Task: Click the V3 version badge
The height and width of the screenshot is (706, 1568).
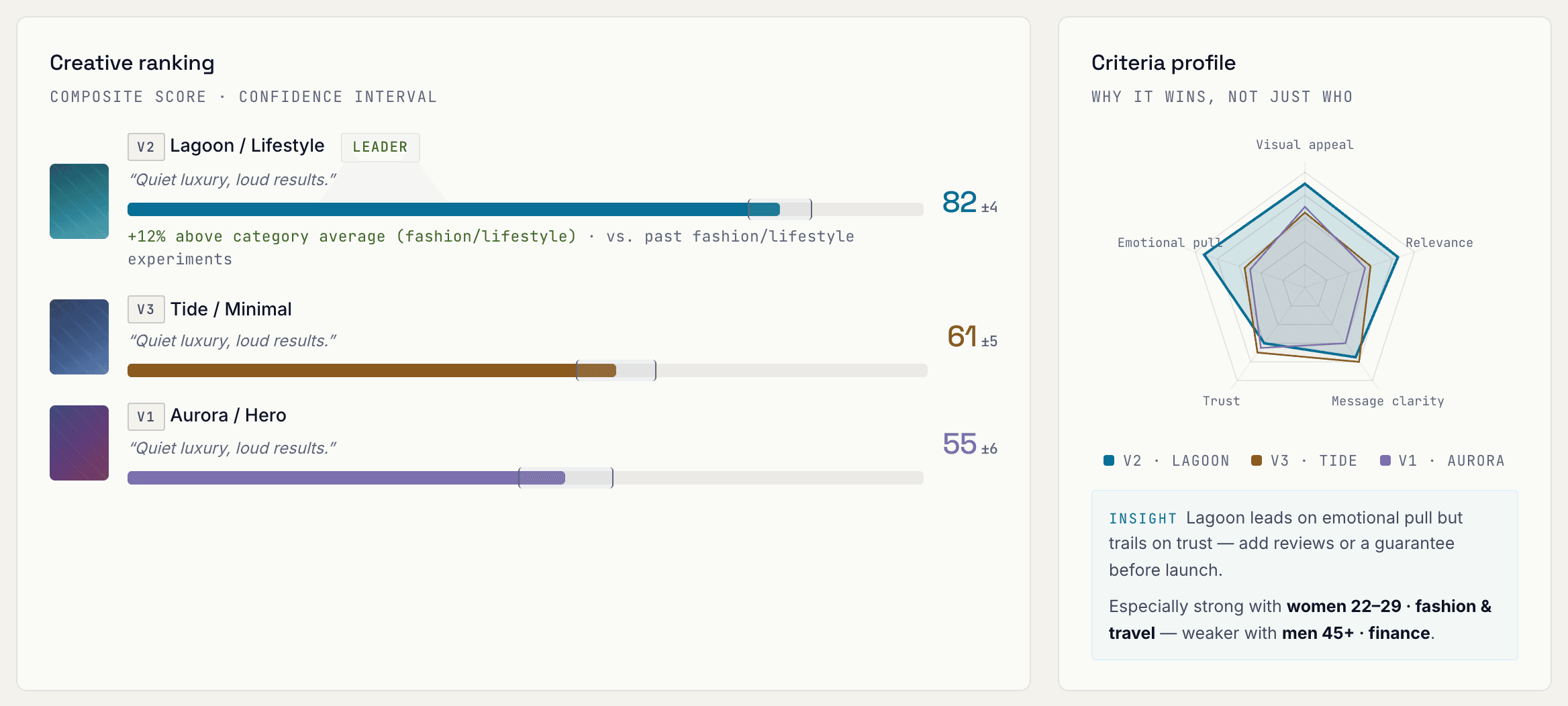Action: pos(146,309)
